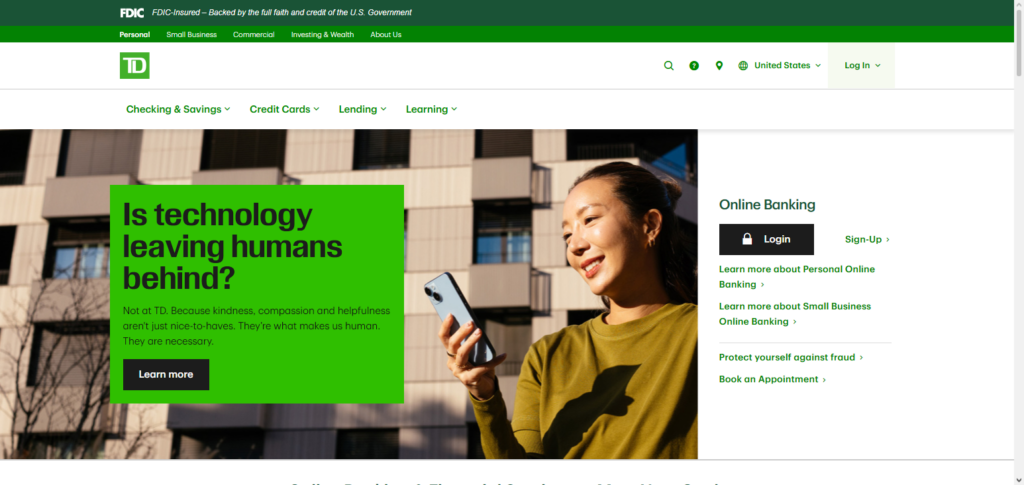Click the FDIC logo in the top banner
1024x485 pixels.
pos(132,12)
